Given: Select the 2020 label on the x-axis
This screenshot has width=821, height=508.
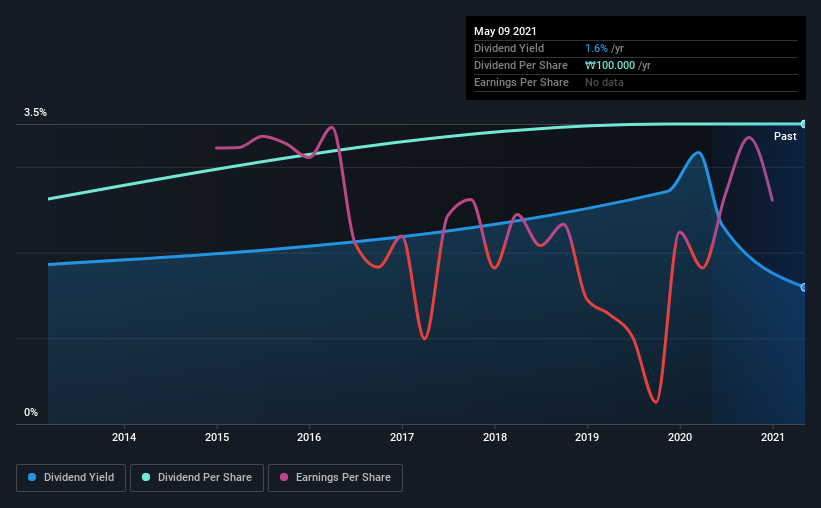Looking at the screenshot, I should (680, 437).
